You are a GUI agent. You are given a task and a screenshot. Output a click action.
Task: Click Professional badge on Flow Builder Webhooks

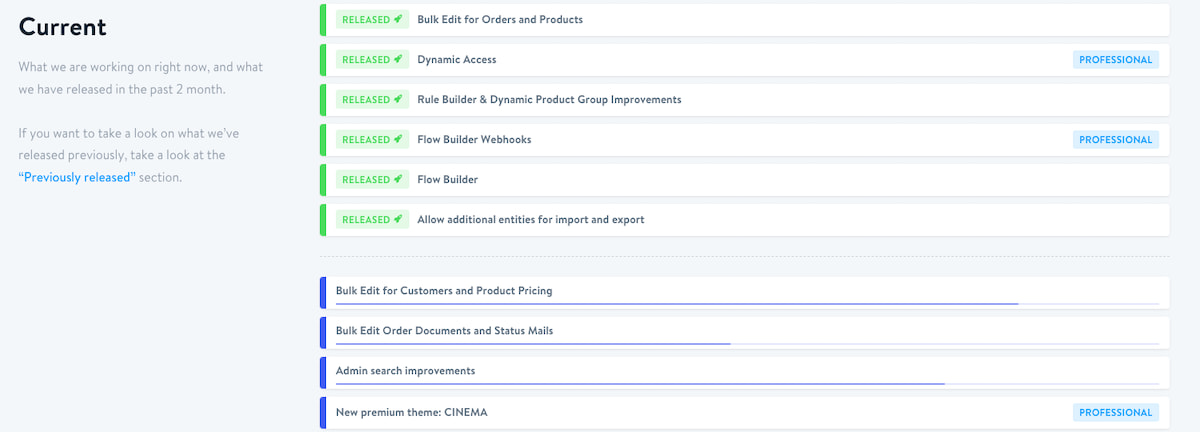click(x=1116, y=140)
